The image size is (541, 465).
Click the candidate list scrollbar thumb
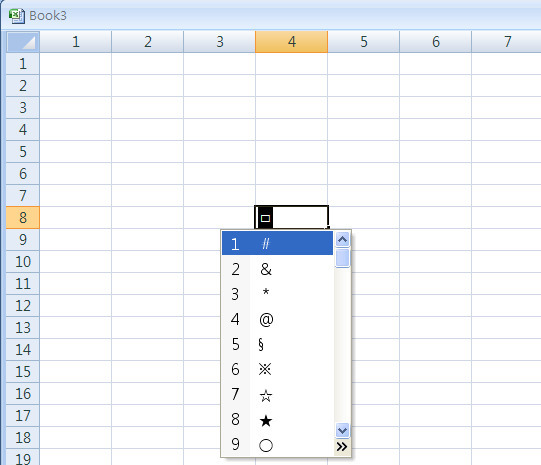click(x=342, y=257)
